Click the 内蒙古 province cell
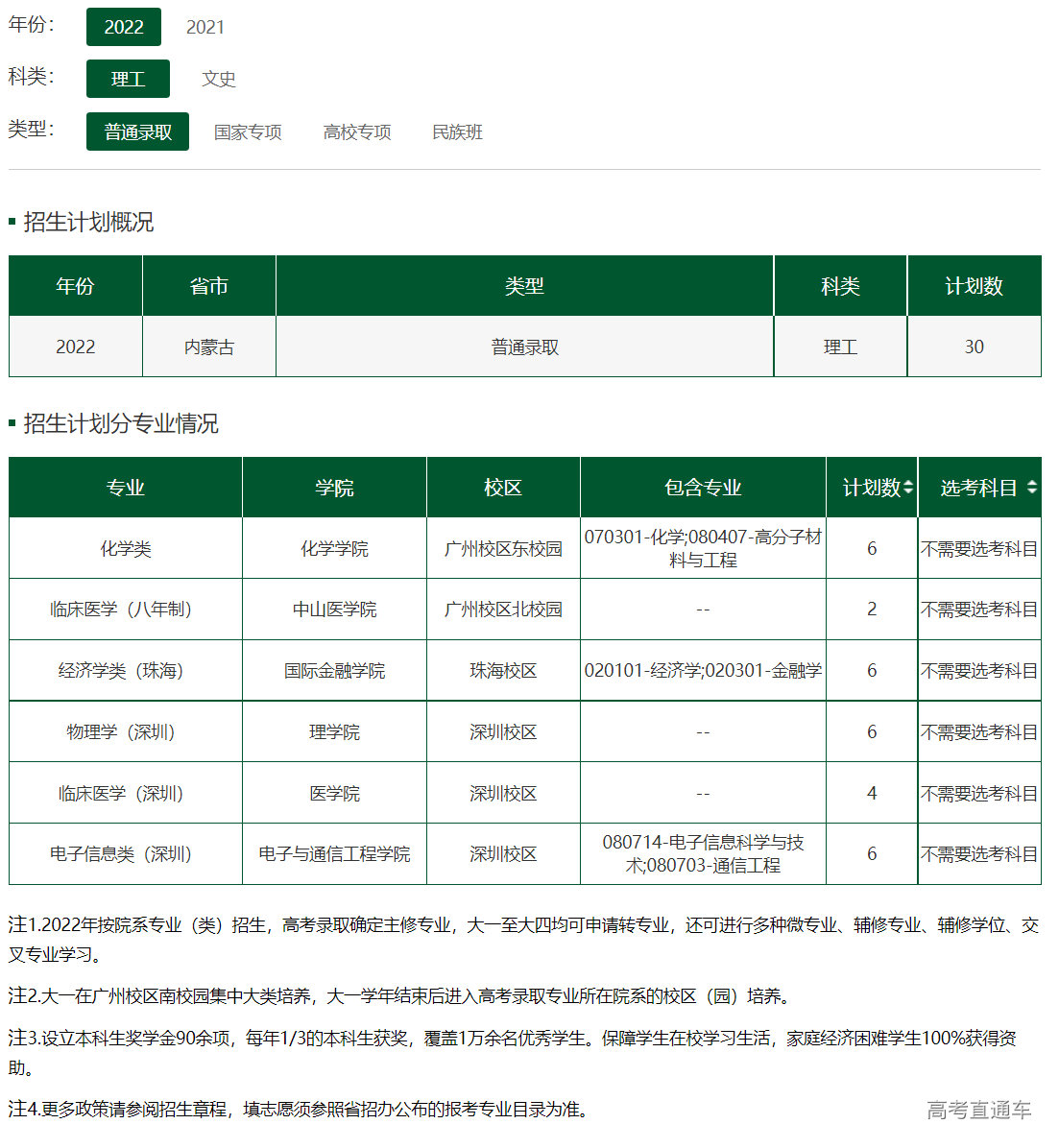1059x1148 pixels. (209, 347)
